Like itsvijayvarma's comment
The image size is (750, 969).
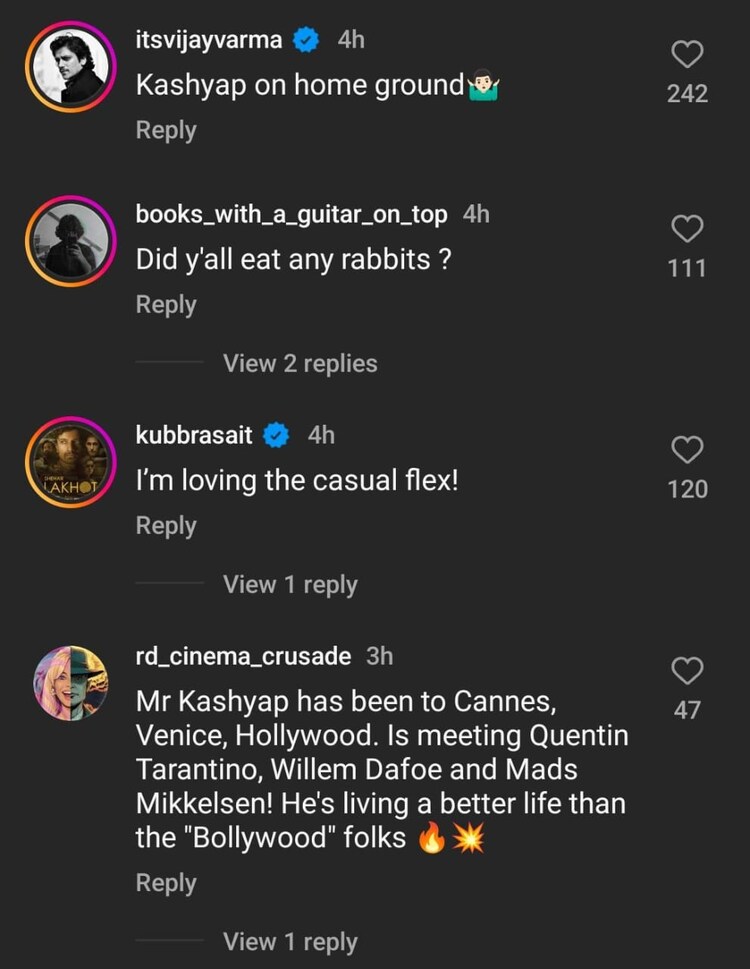click(x=687, y=55)
